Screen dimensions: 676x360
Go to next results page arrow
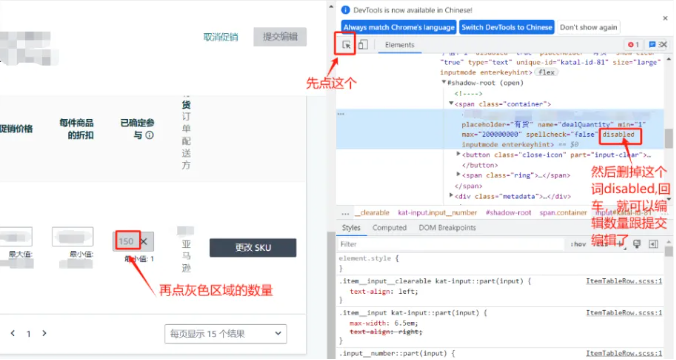click(x=44, y=333)
